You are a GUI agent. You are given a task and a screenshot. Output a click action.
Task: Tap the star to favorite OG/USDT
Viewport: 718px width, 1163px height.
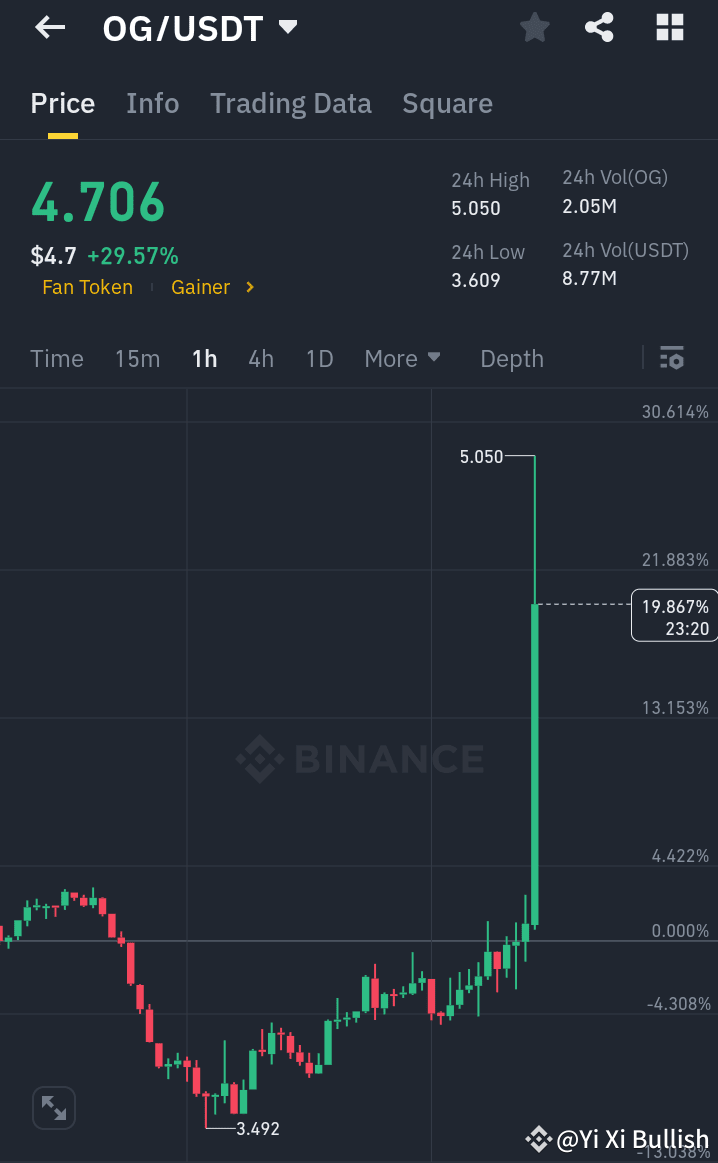coord(534,27)
